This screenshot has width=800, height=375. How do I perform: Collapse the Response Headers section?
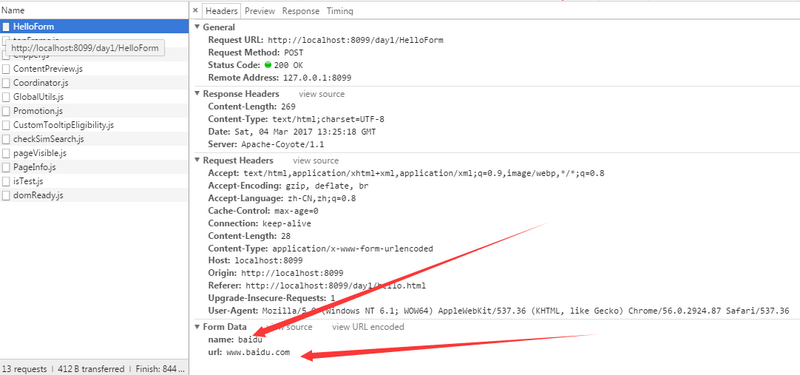click(197, 94)
